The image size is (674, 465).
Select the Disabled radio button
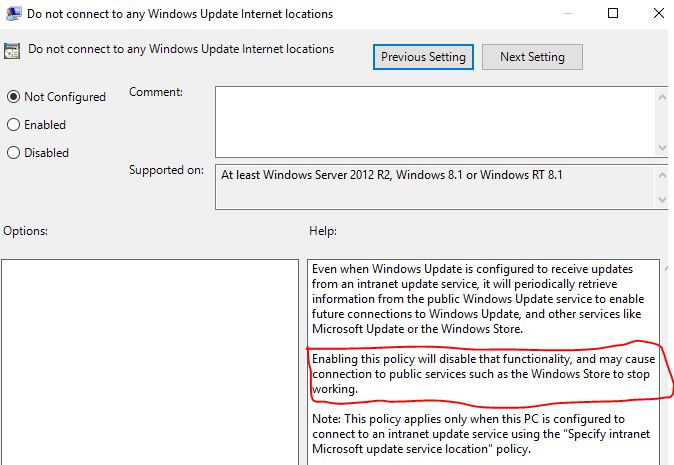13,153
